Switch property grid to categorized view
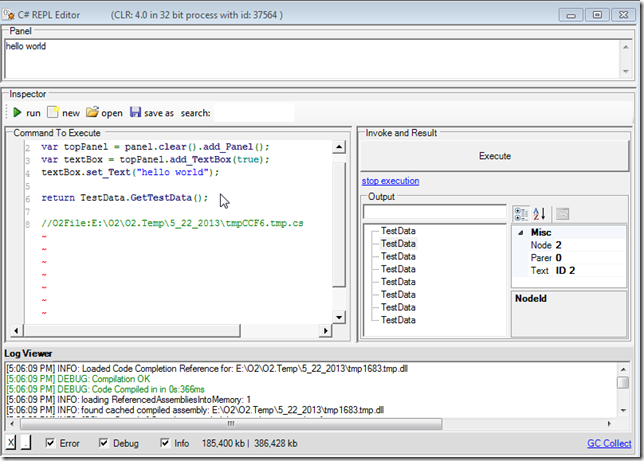Viewport: 644px width, 461px height. 521,214
